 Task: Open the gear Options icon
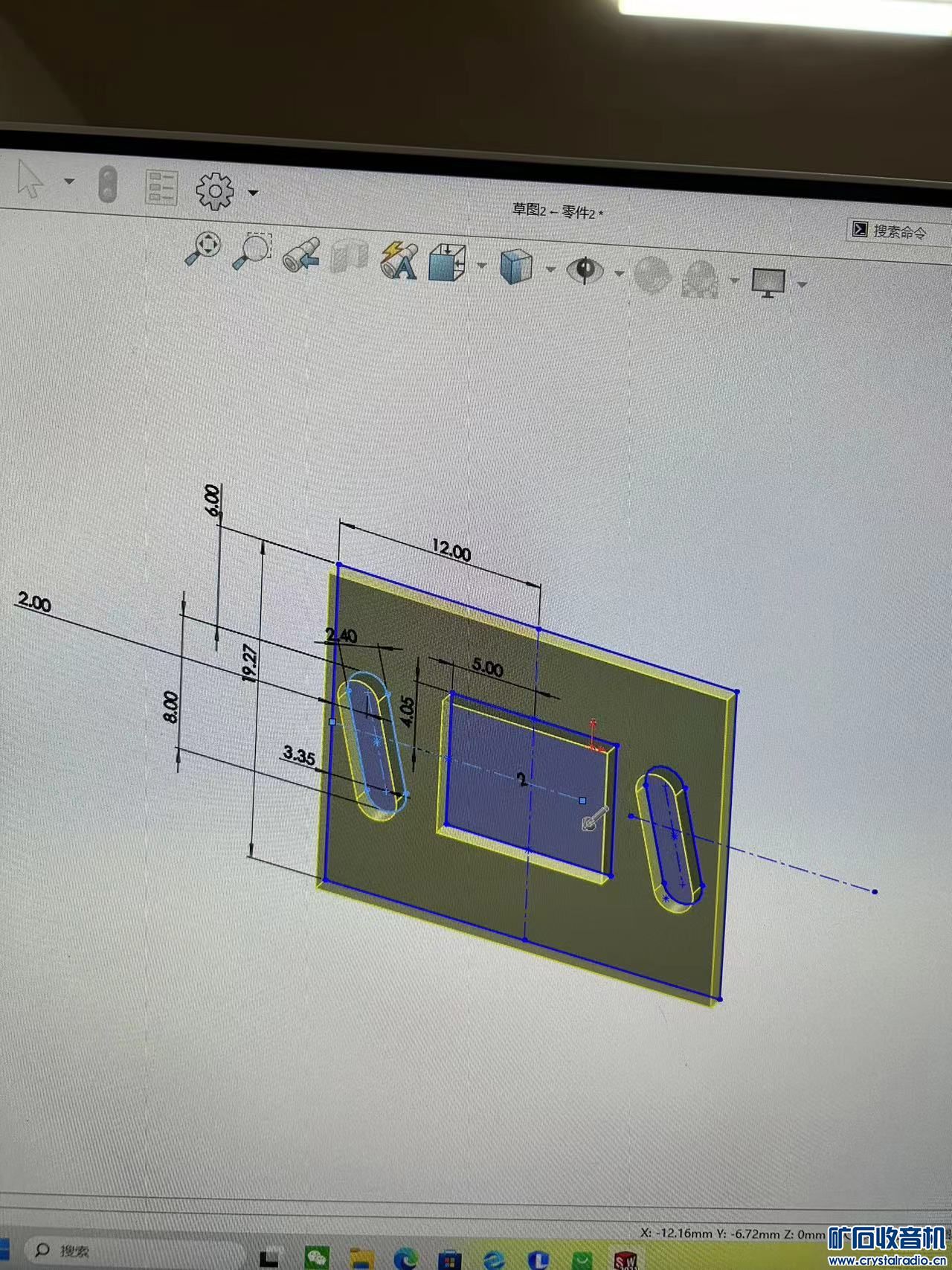coord(215,190)
